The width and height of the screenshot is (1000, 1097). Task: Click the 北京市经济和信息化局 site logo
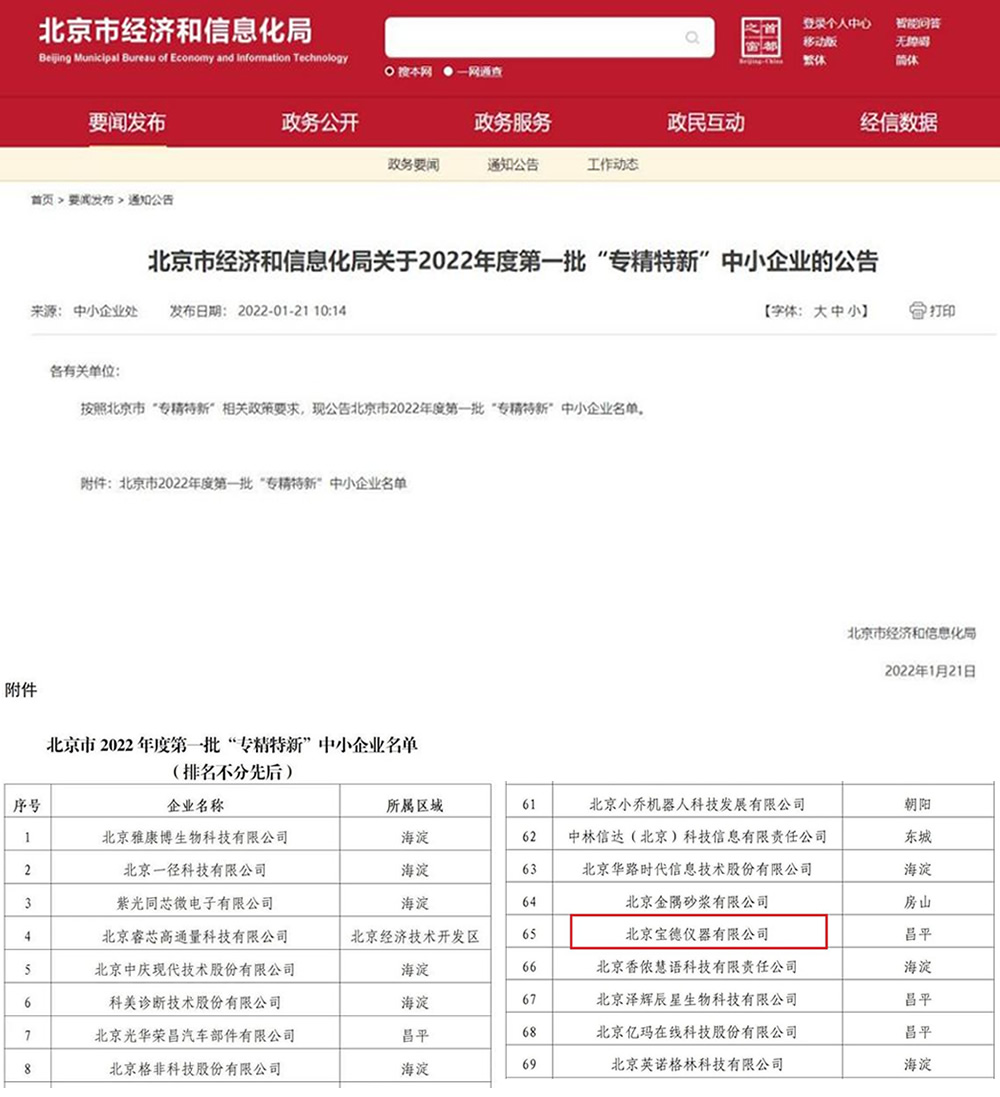coord(193,40)
